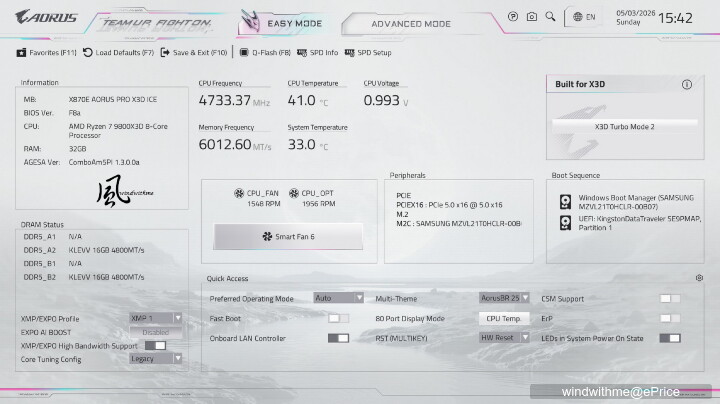720x404 pixels.
Task: Toggle CSM Support switch
Action: click(x=670, y=298)
